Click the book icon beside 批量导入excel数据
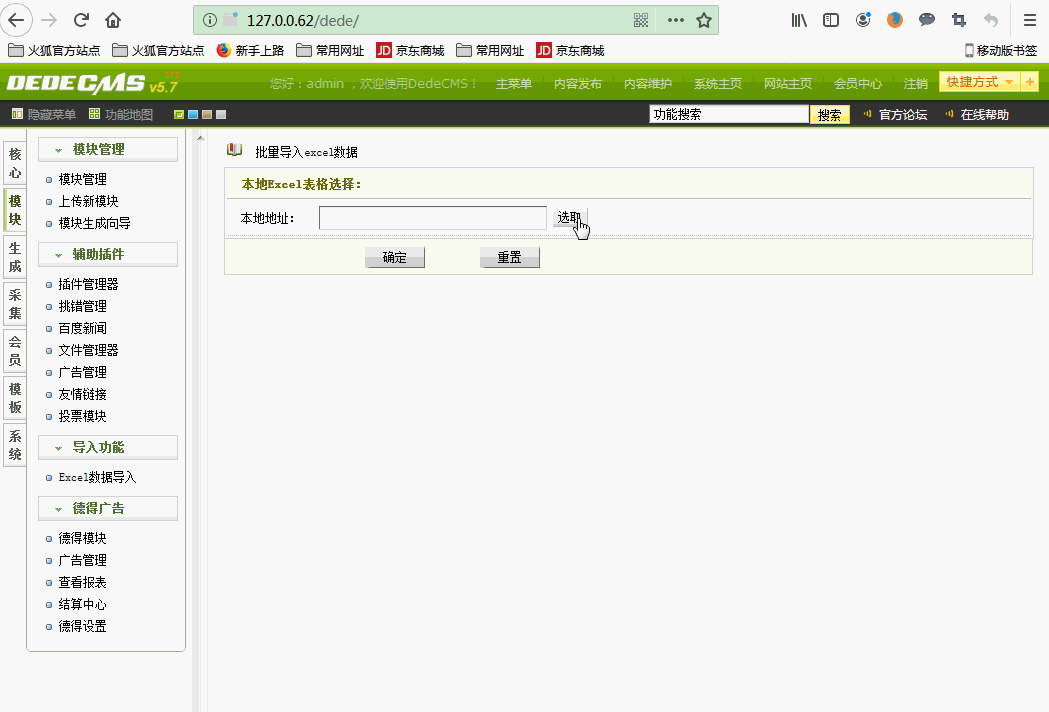Screen dimensions: 1049x712 [232, 151]
